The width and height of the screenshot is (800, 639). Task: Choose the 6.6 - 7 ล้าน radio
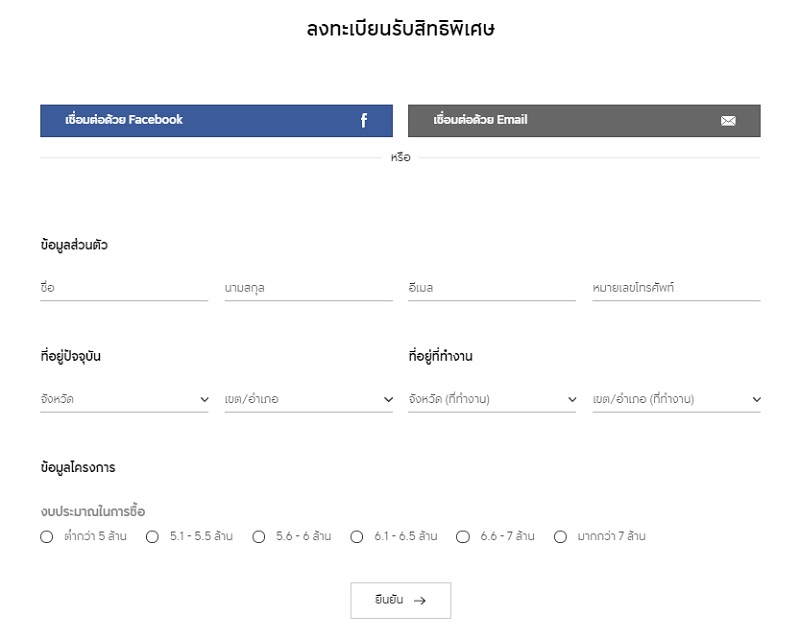[463, 537]
